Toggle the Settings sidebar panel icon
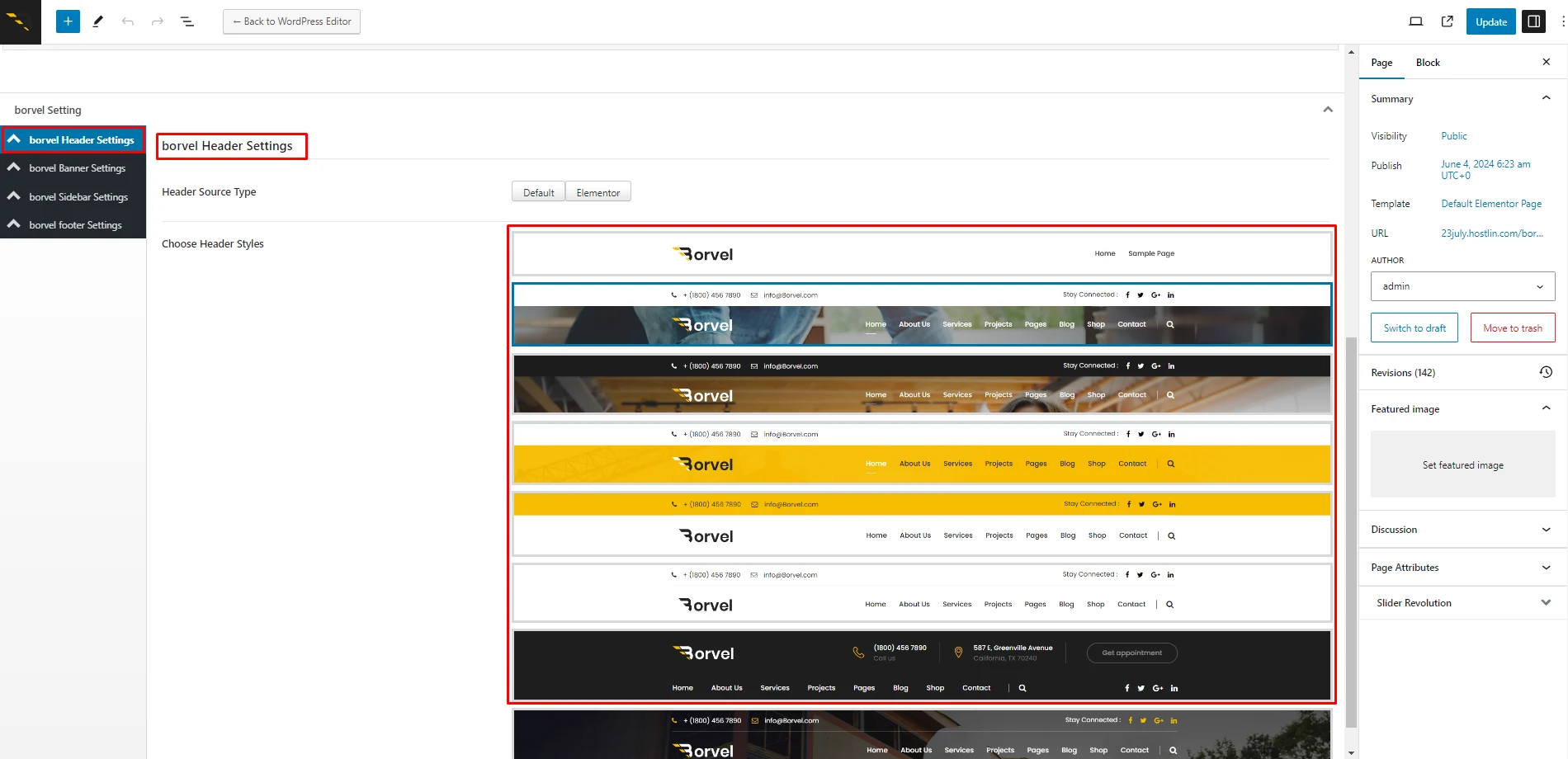The image size is (1568, 759). point(1533,21)
